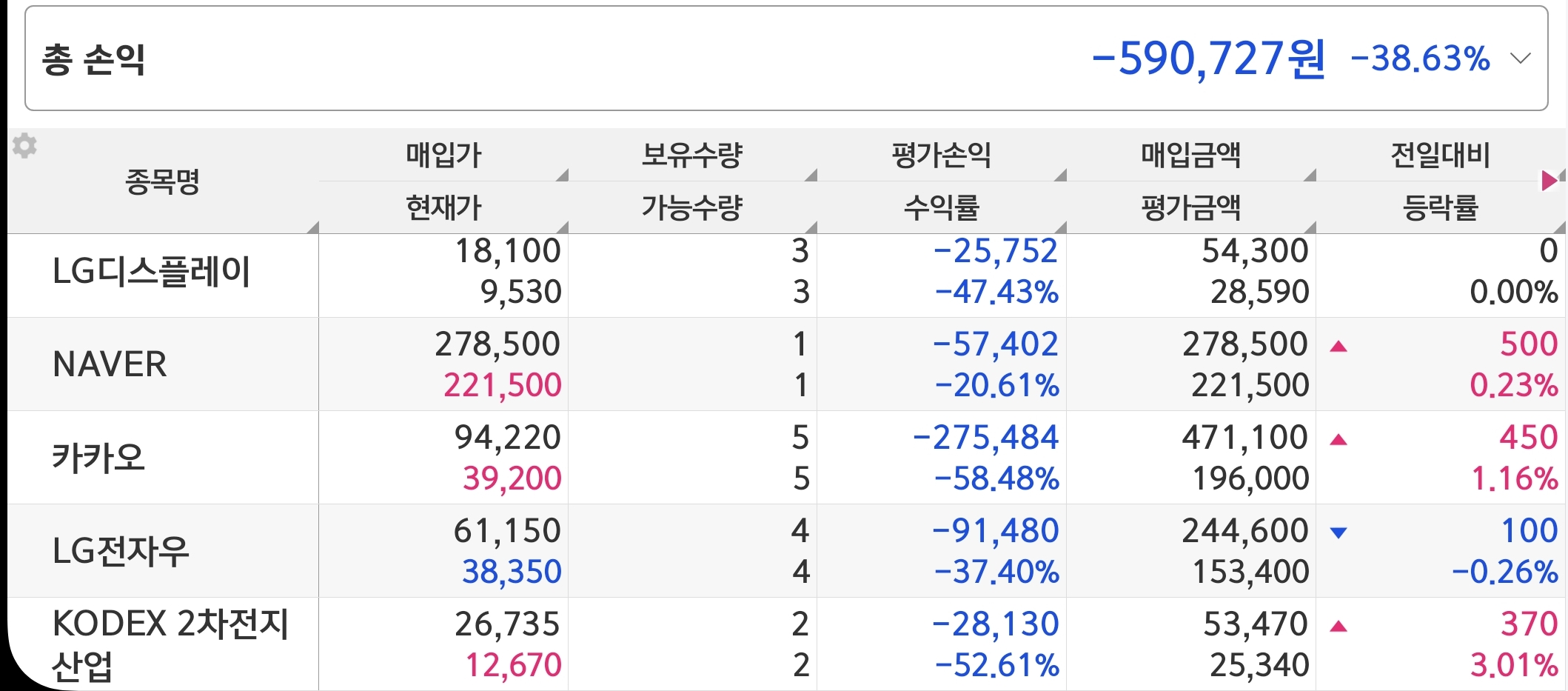Sort by the 보유수량 column header

tap(692, 155)
